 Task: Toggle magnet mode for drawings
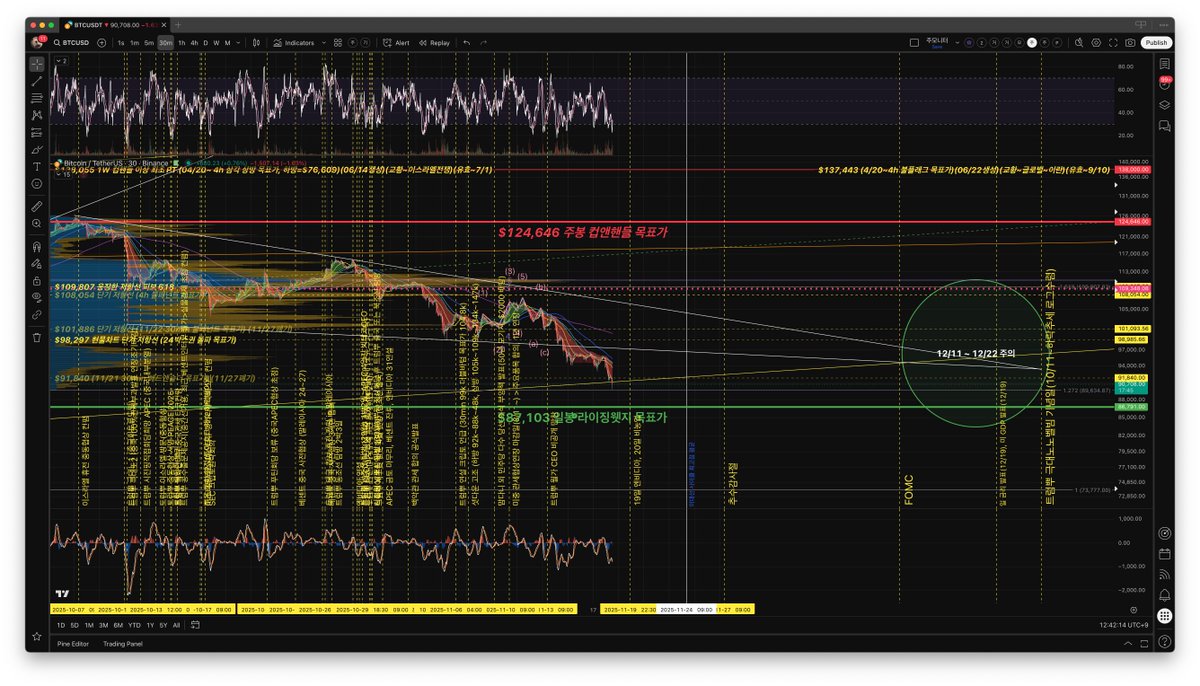click(x=37, y=246)
